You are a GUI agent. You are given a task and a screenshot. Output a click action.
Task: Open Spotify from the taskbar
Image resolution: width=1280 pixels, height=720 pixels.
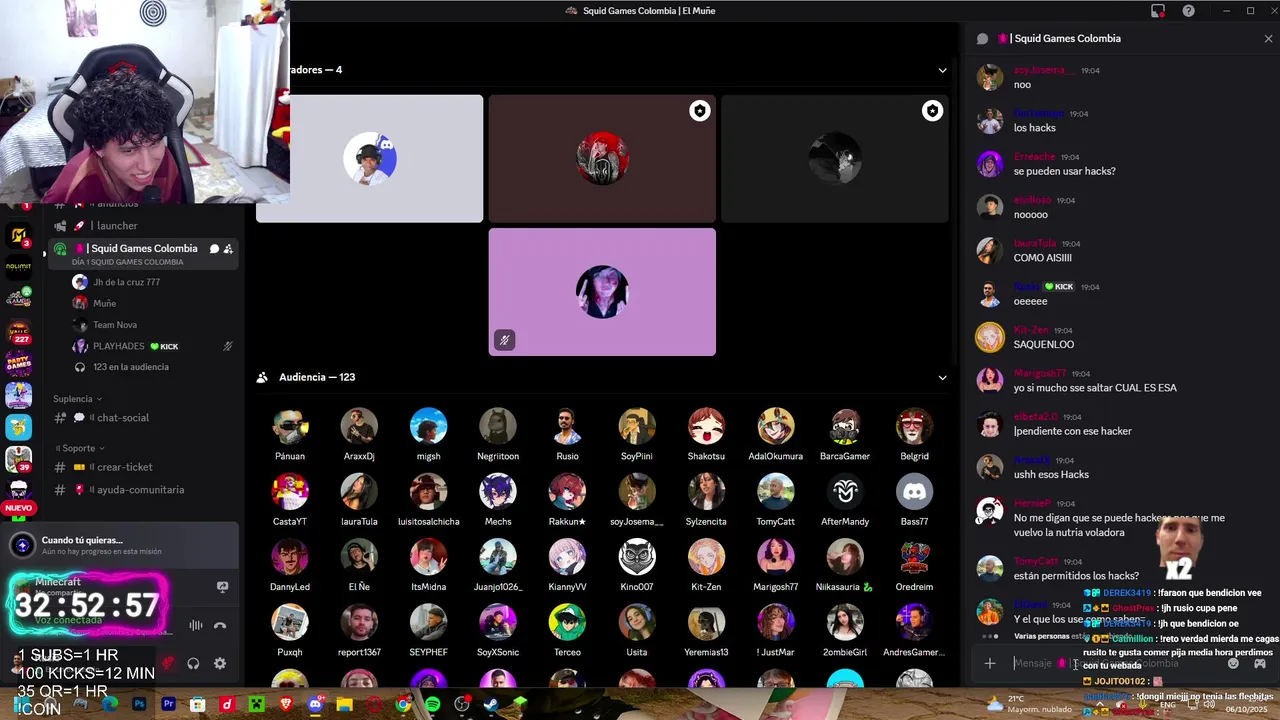pyautogui.click(x=432, y=705)
